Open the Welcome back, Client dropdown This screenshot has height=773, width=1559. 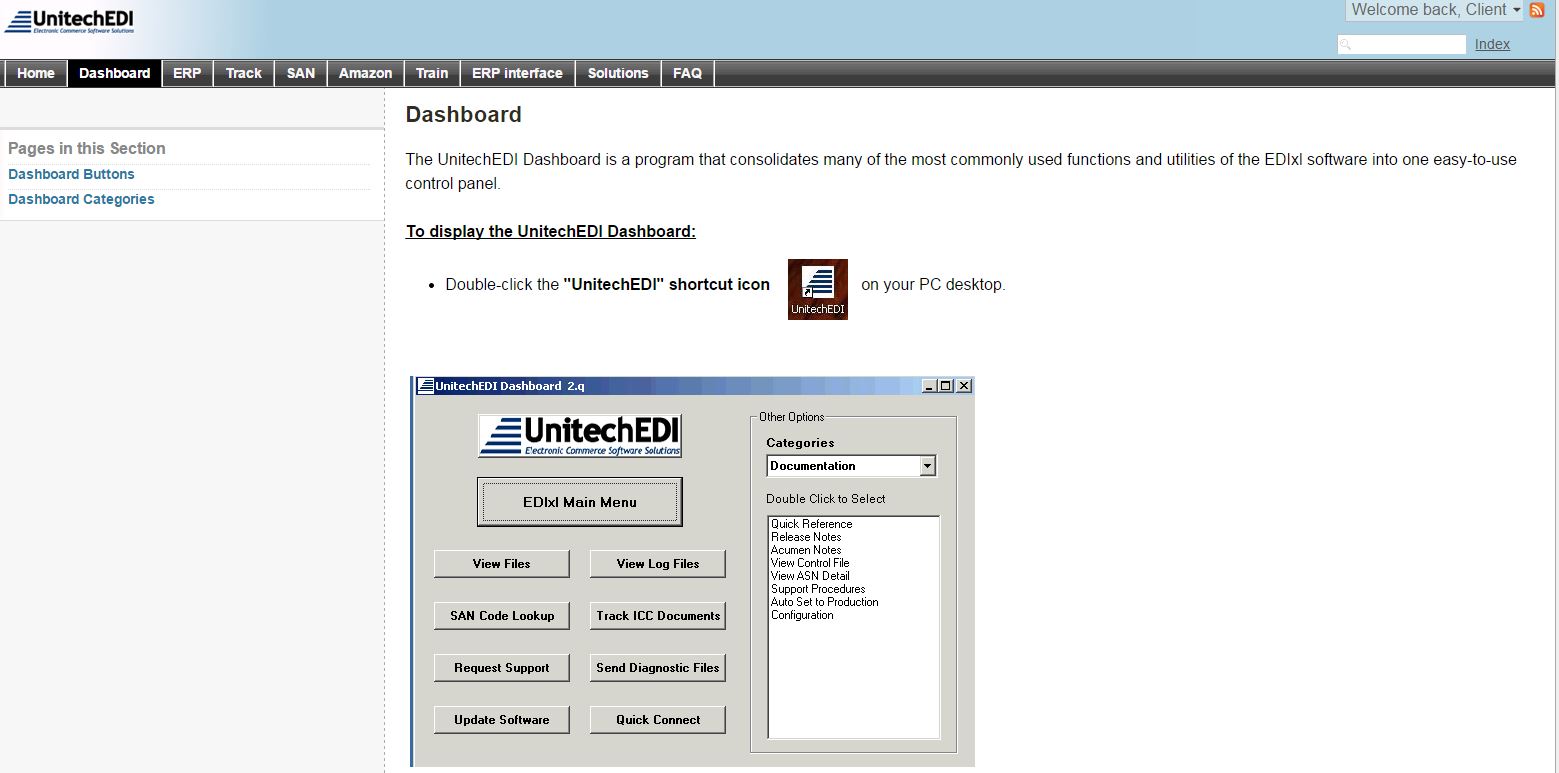point(1436,10)
